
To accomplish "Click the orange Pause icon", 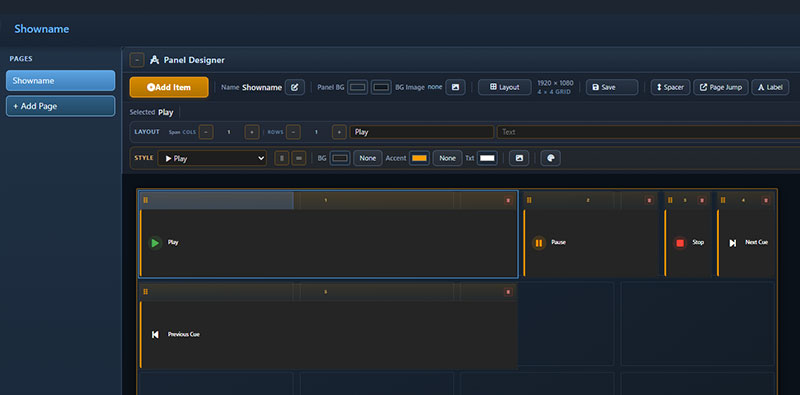I will (539, 243).
